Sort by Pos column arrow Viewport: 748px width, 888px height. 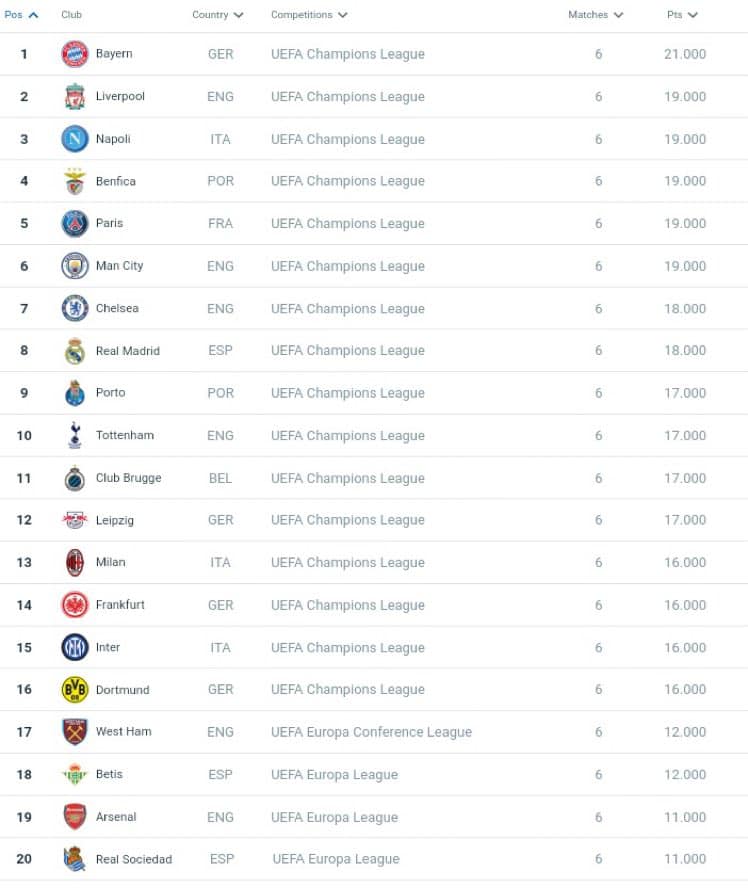(33, 15)
